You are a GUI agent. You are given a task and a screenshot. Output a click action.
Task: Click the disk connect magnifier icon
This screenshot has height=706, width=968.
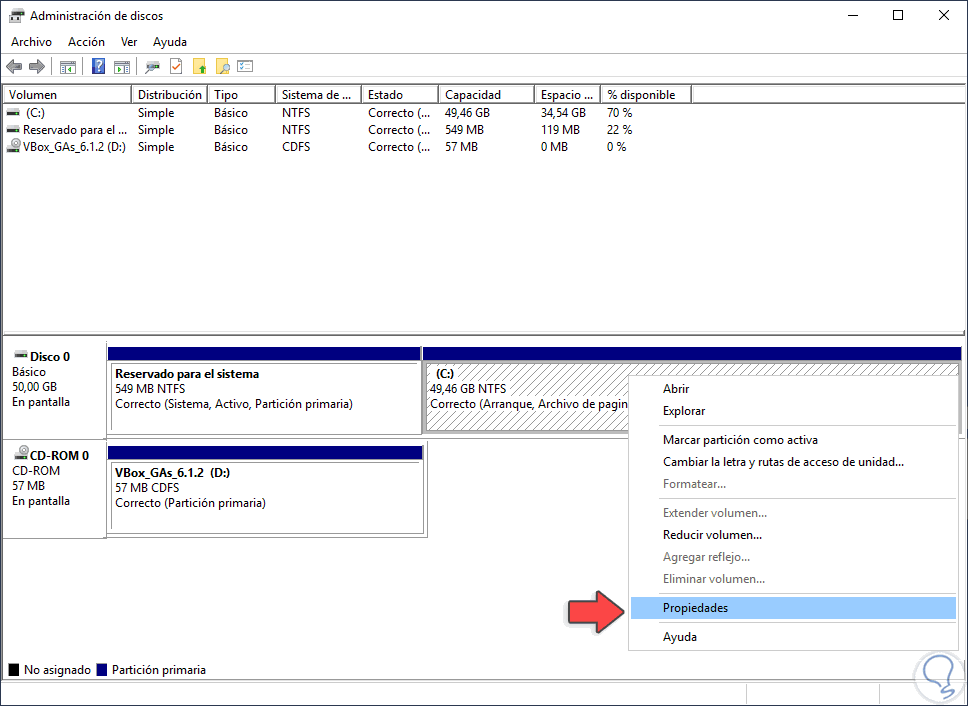point(152,67)
